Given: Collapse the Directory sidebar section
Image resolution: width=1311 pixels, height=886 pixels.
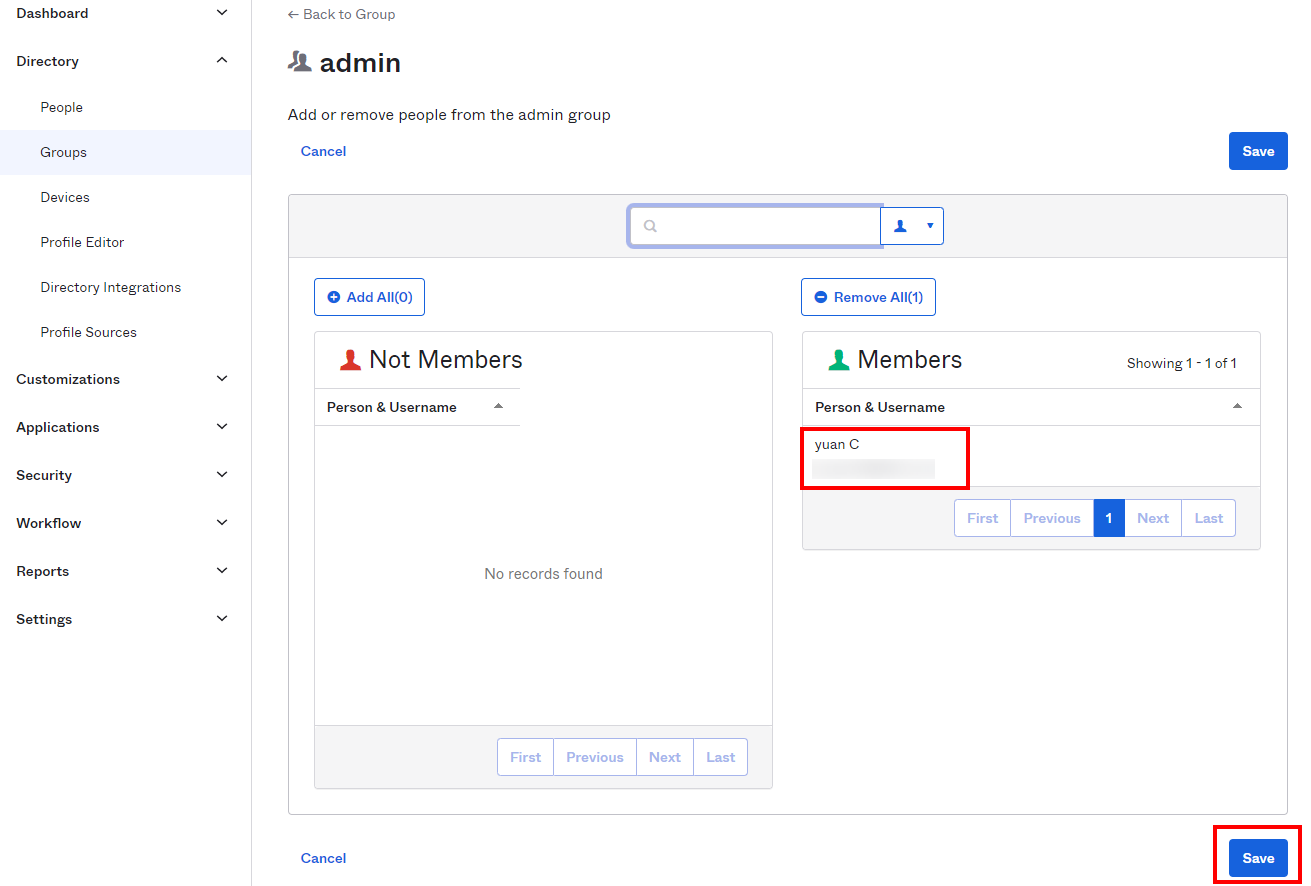Looking at the screenshot, I should [222, 61].
